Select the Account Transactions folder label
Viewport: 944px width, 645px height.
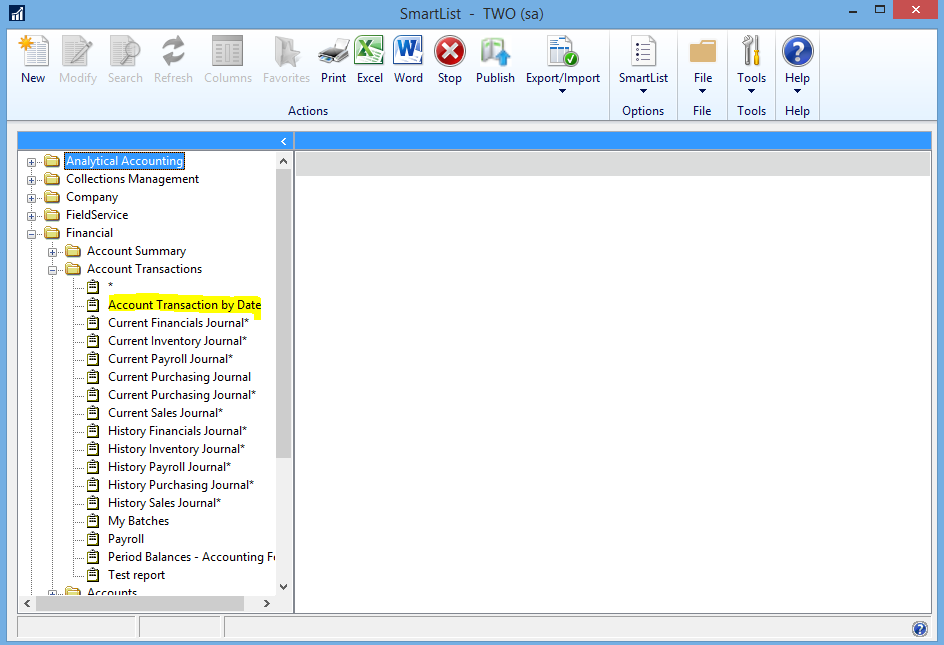coord(144,269)
